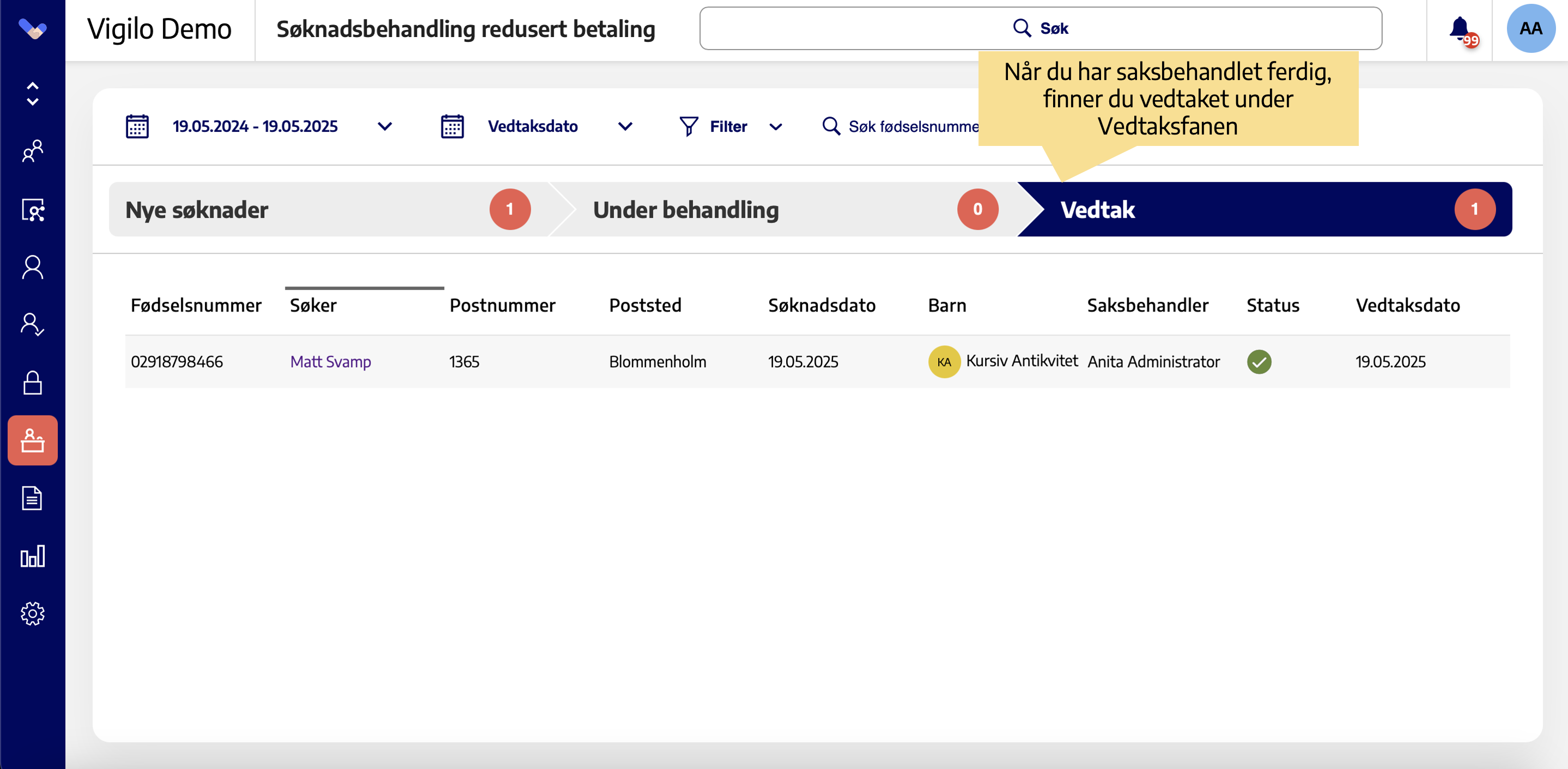Open the Vedtaksdato date type dropdown
1568x769 pixels.
[560, 126]
